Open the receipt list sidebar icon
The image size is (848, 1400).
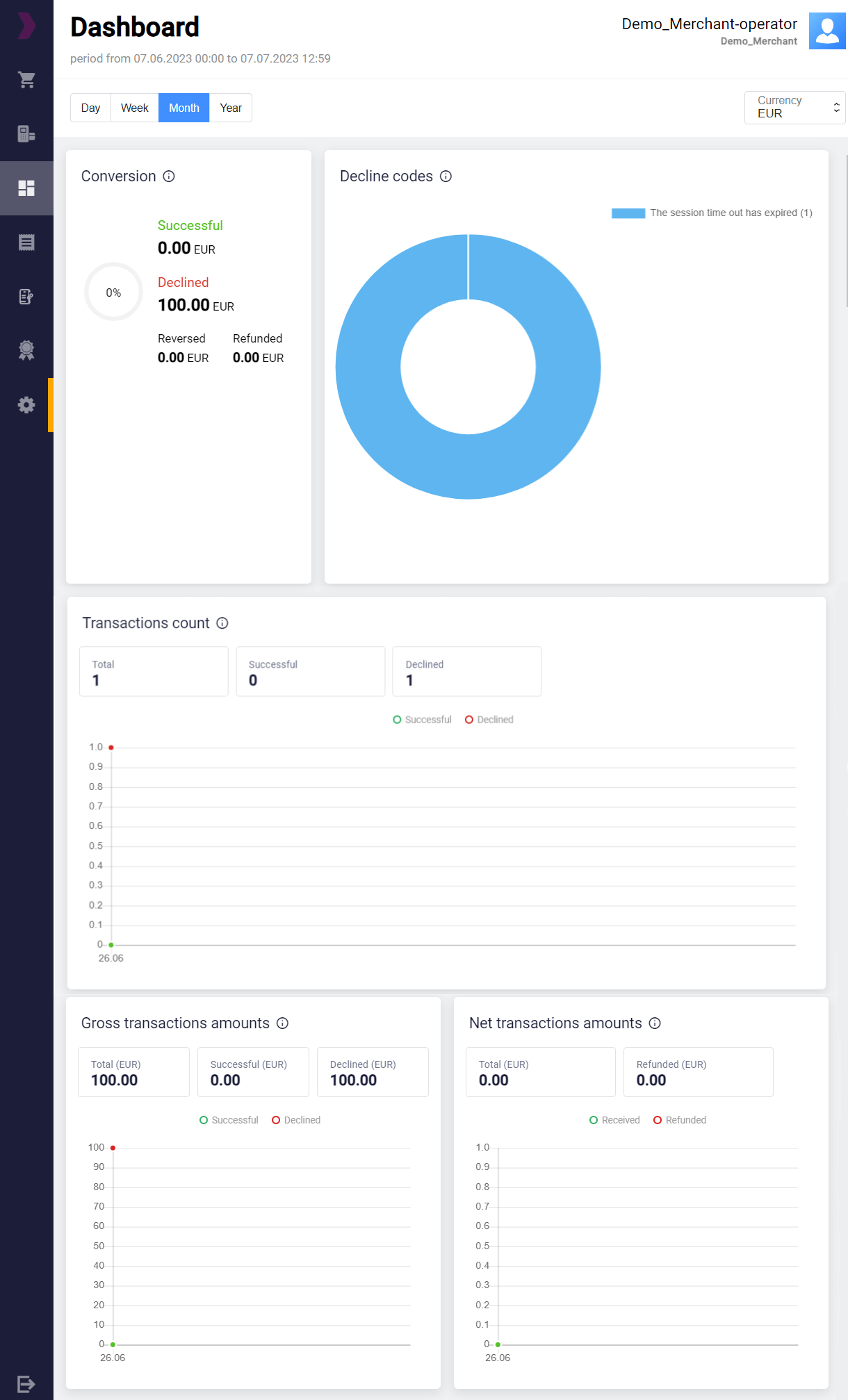26,242
